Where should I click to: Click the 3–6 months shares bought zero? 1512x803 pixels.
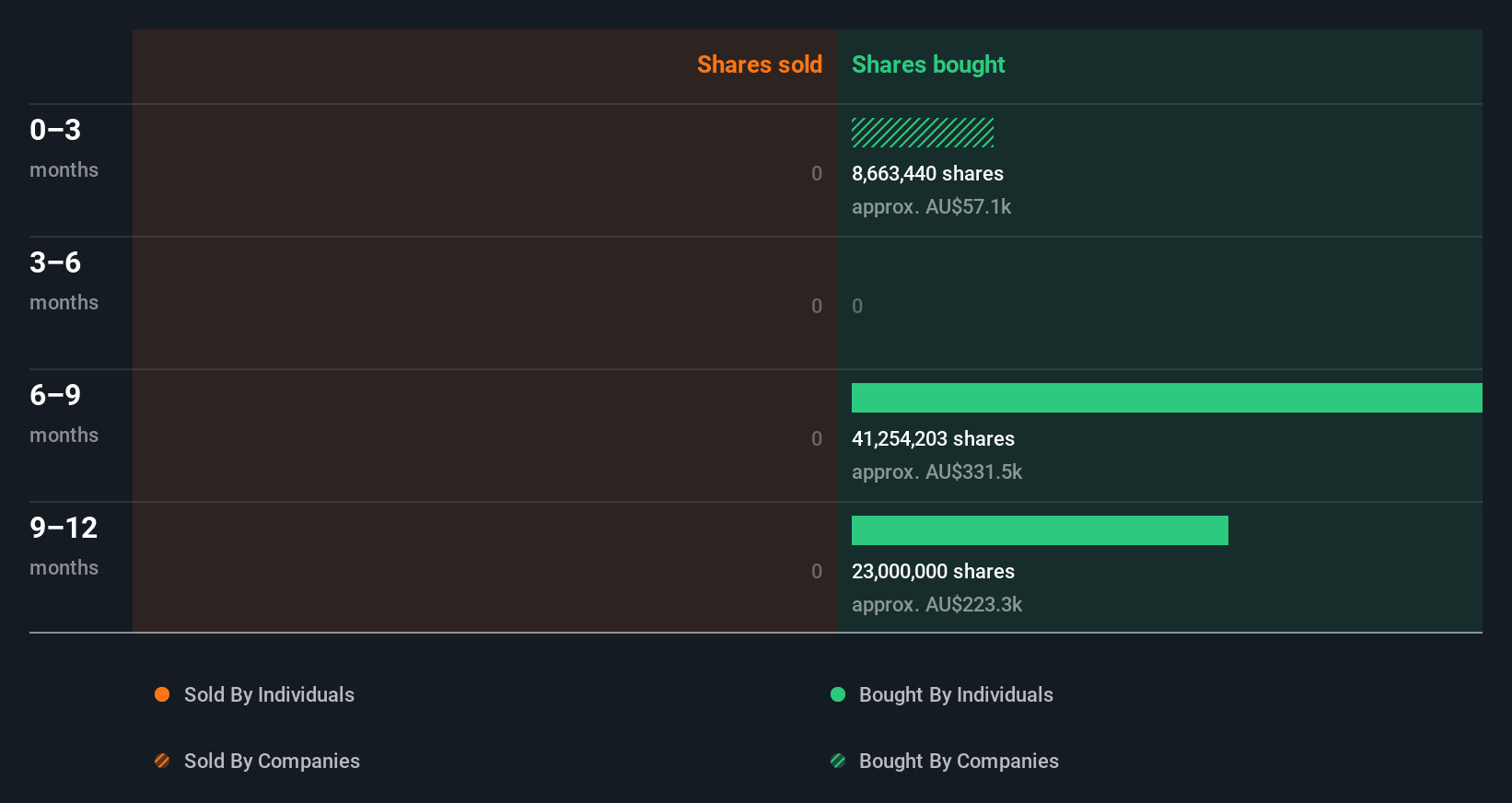pyautogui.click(x=857, y=306)
